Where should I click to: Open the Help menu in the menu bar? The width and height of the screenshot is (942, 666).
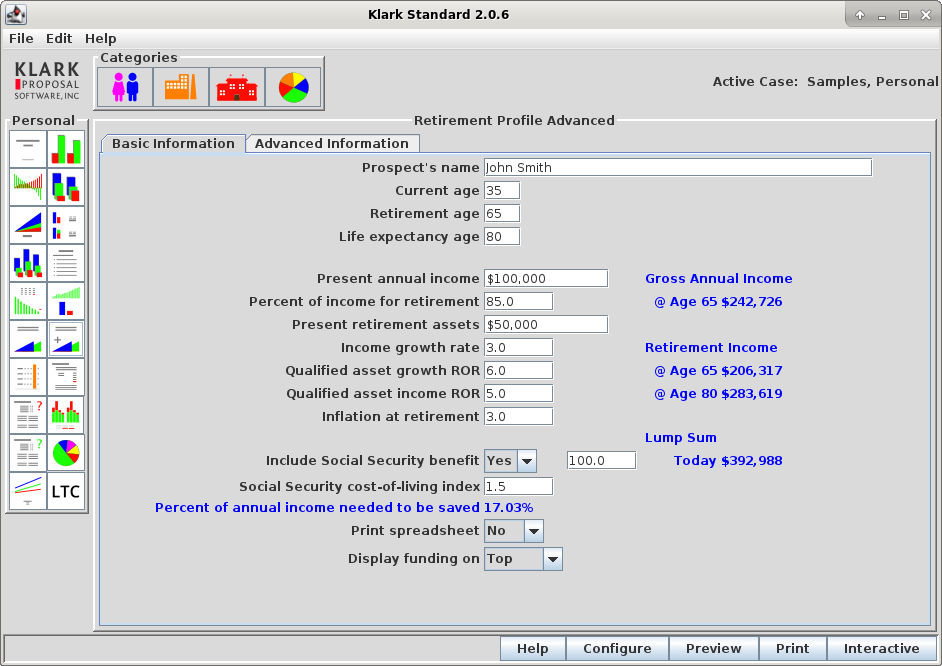click(100, 38)
